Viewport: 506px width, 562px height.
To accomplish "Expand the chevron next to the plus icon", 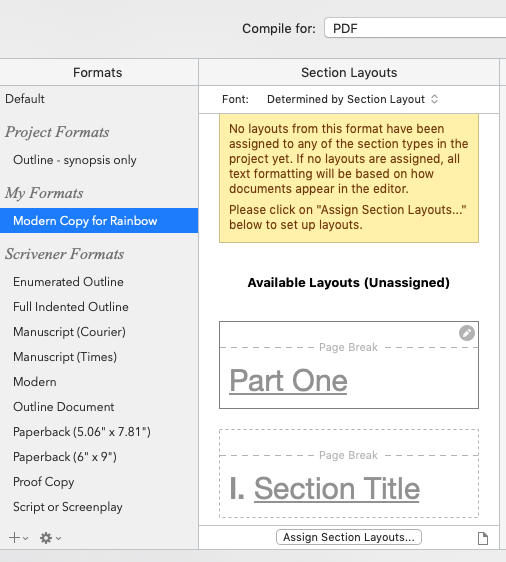I will [x=25, y=538].
